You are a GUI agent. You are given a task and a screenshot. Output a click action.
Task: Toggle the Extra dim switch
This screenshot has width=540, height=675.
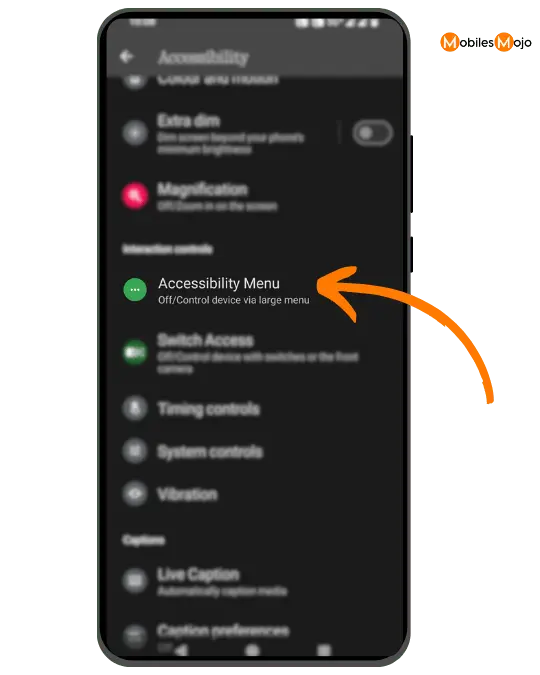(372, 133)
